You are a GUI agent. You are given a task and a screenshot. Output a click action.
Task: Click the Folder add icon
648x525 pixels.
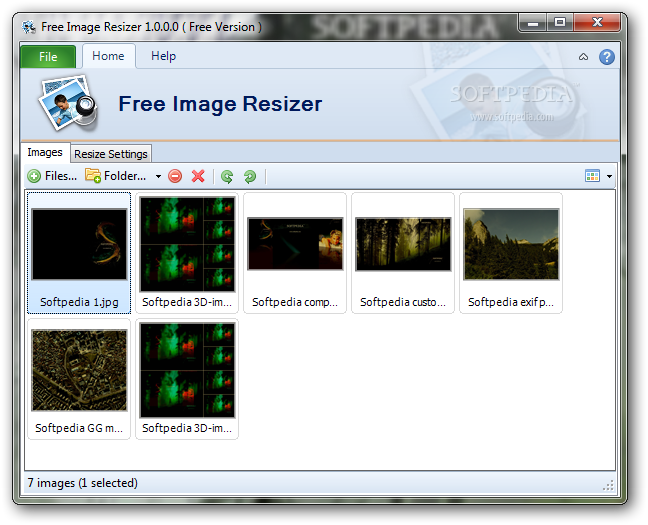pyautogui.click(x=93, y=175)
